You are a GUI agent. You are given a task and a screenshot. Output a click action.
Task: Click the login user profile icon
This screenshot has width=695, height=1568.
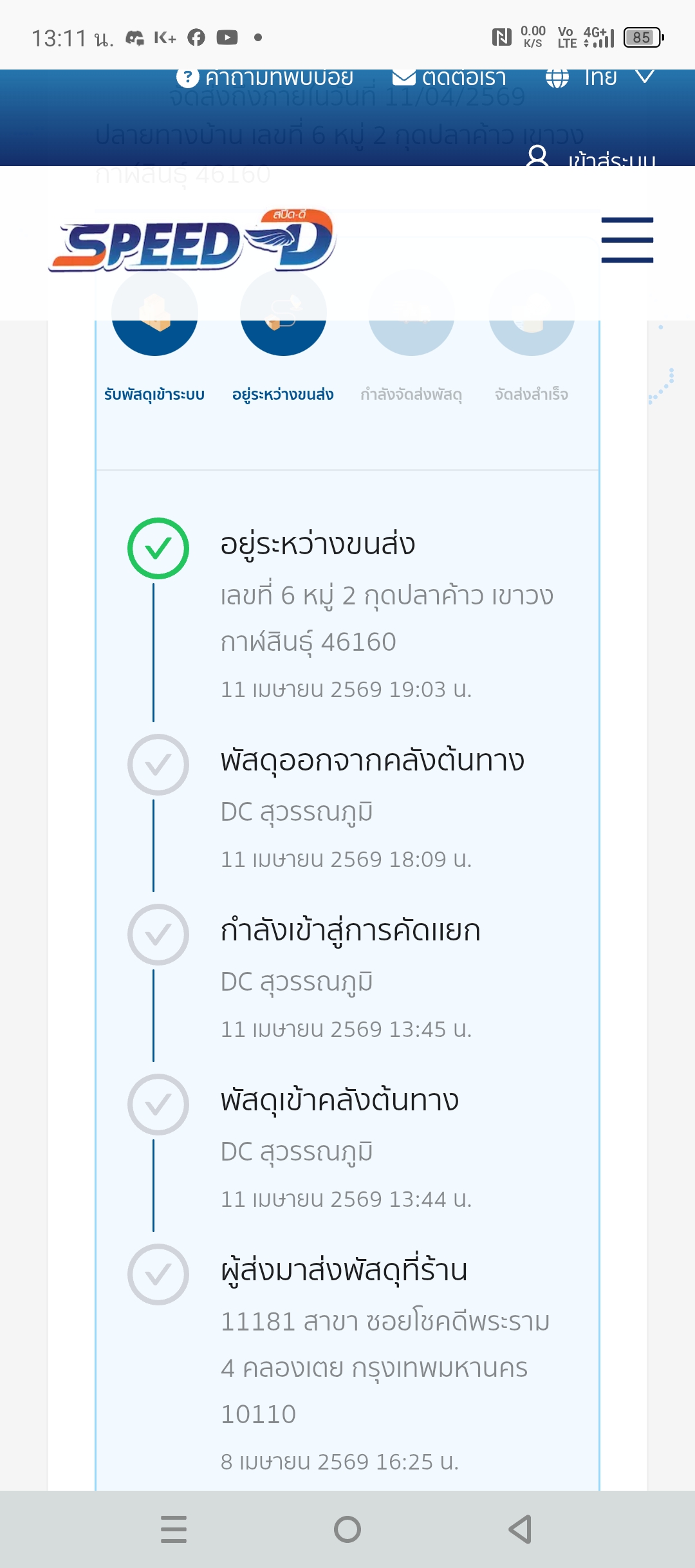tap(537, 156)
